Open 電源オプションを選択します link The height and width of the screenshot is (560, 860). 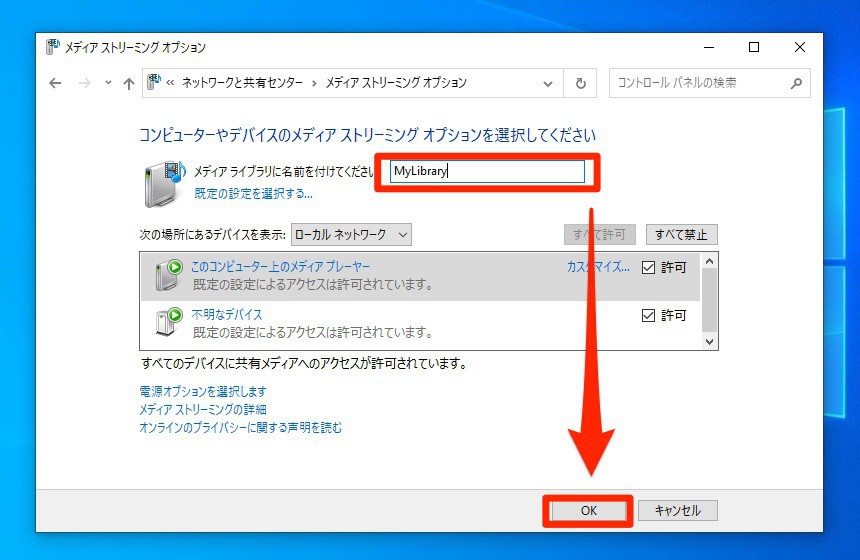(x=203, y=392)
